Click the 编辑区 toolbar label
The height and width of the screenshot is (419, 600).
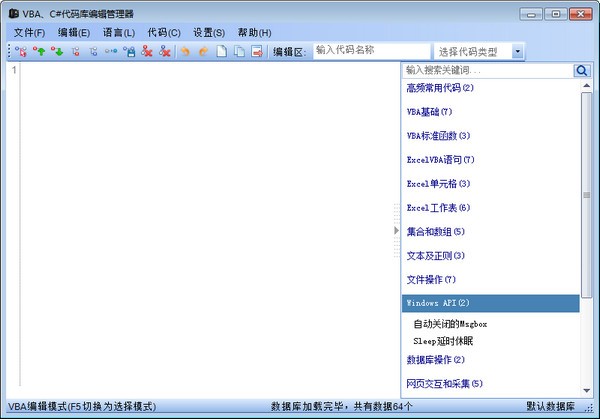coord(290,52)
